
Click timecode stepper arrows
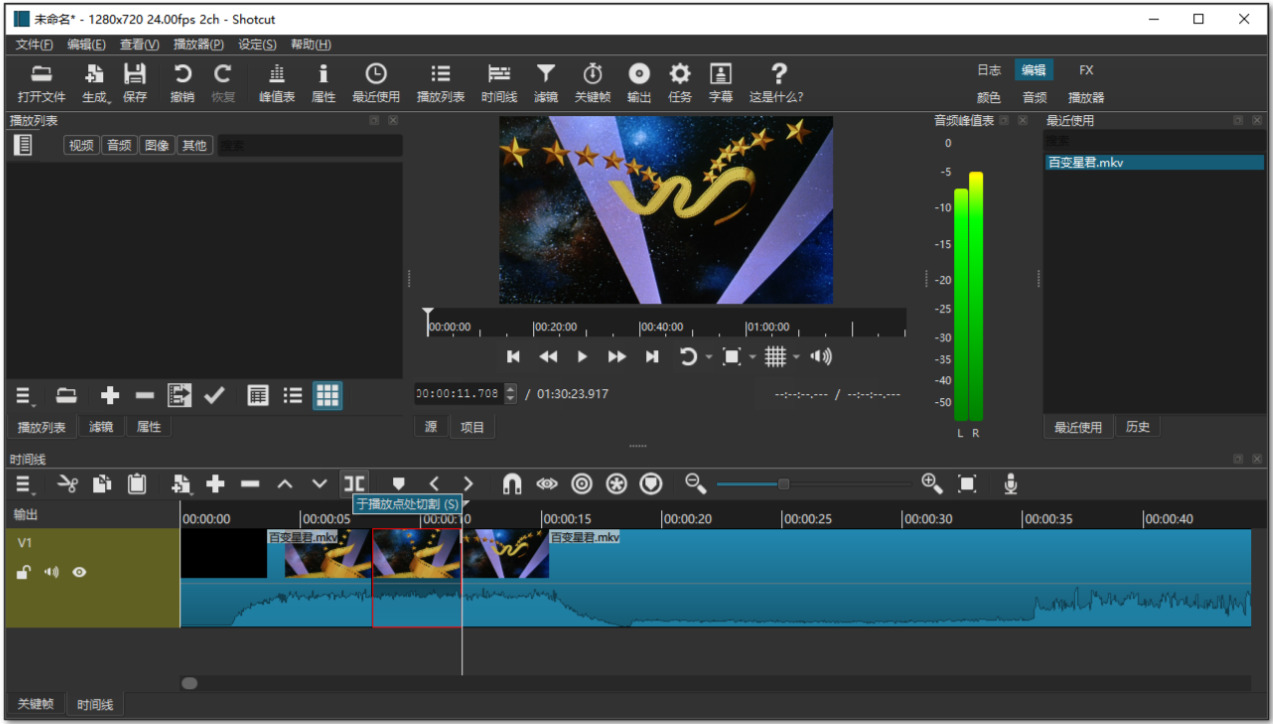pyautogui.click(x=511, y=394)
